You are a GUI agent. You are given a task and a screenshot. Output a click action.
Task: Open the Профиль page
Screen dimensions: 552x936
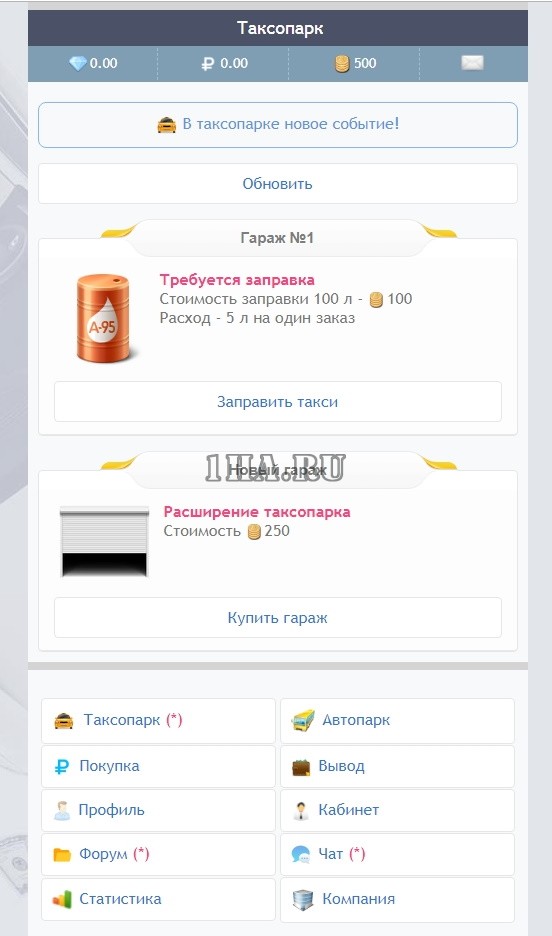(158, 811)
